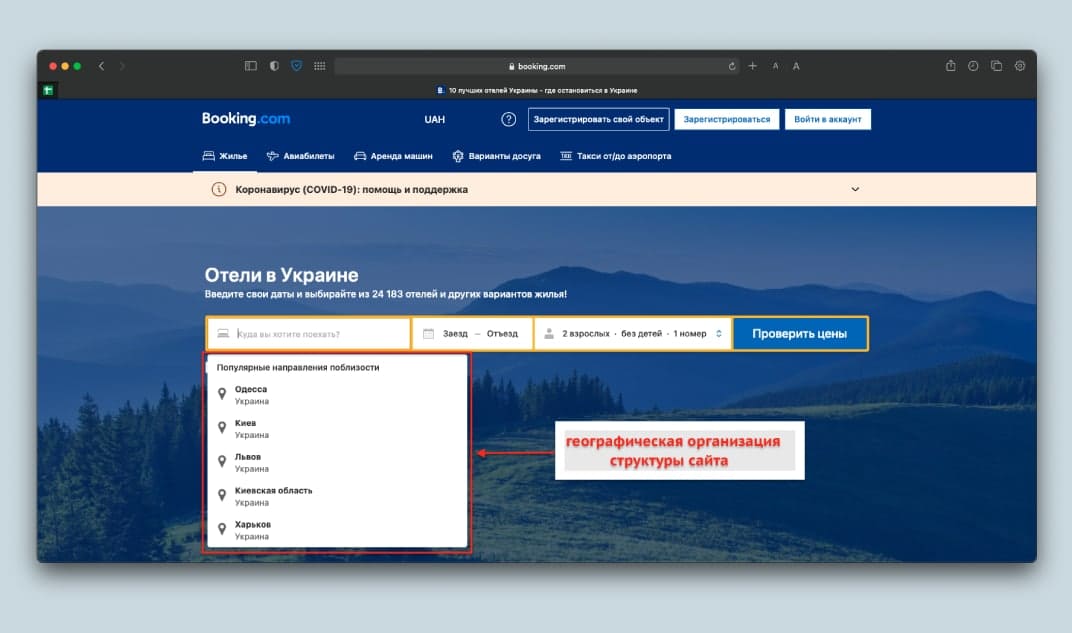The height and width of the screenshot is (633, 1072).
Task: Click Зарегистрировать свой объект button
Action: (598, 120)
